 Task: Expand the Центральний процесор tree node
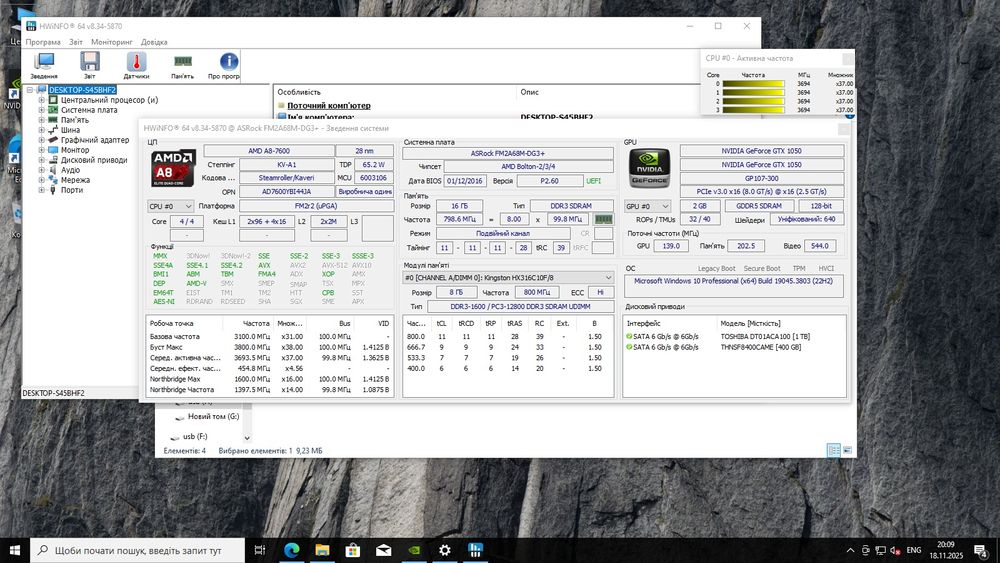click(x=41, y=100)
